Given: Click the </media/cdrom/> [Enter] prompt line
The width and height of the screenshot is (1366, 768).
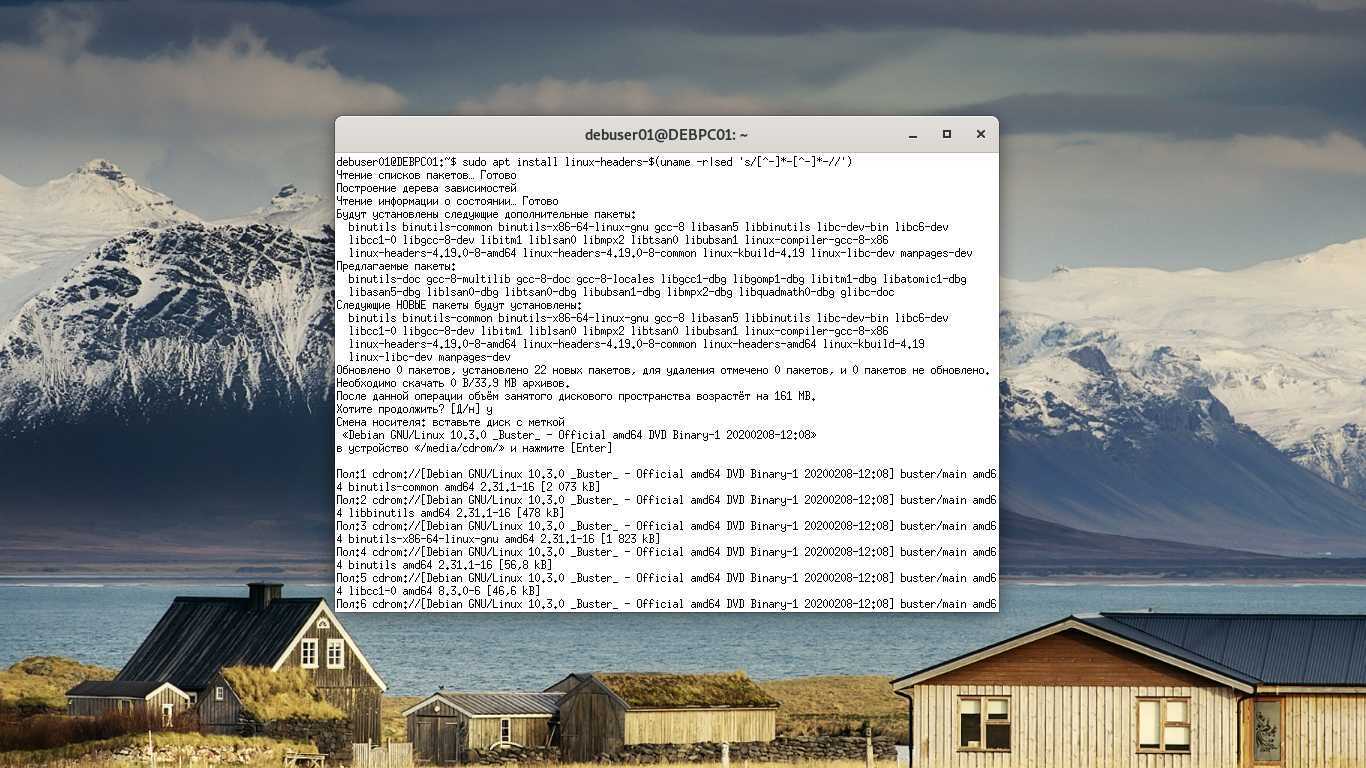Looking at the screenshot, I should [474, 448].
